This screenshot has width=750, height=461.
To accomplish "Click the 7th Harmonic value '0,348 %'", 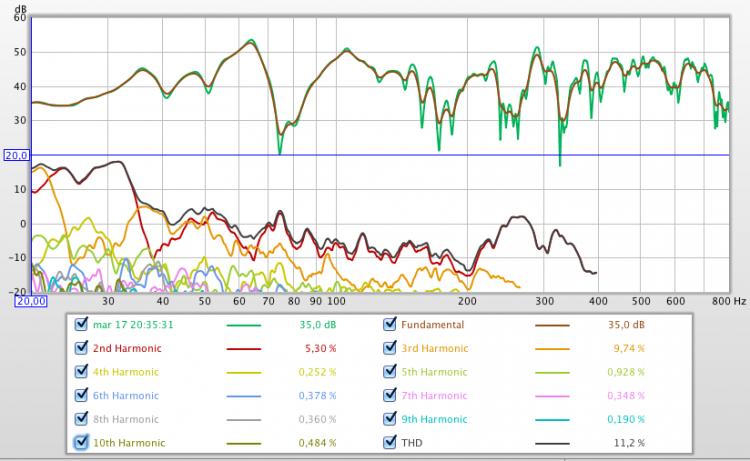I will coord(626,395).
